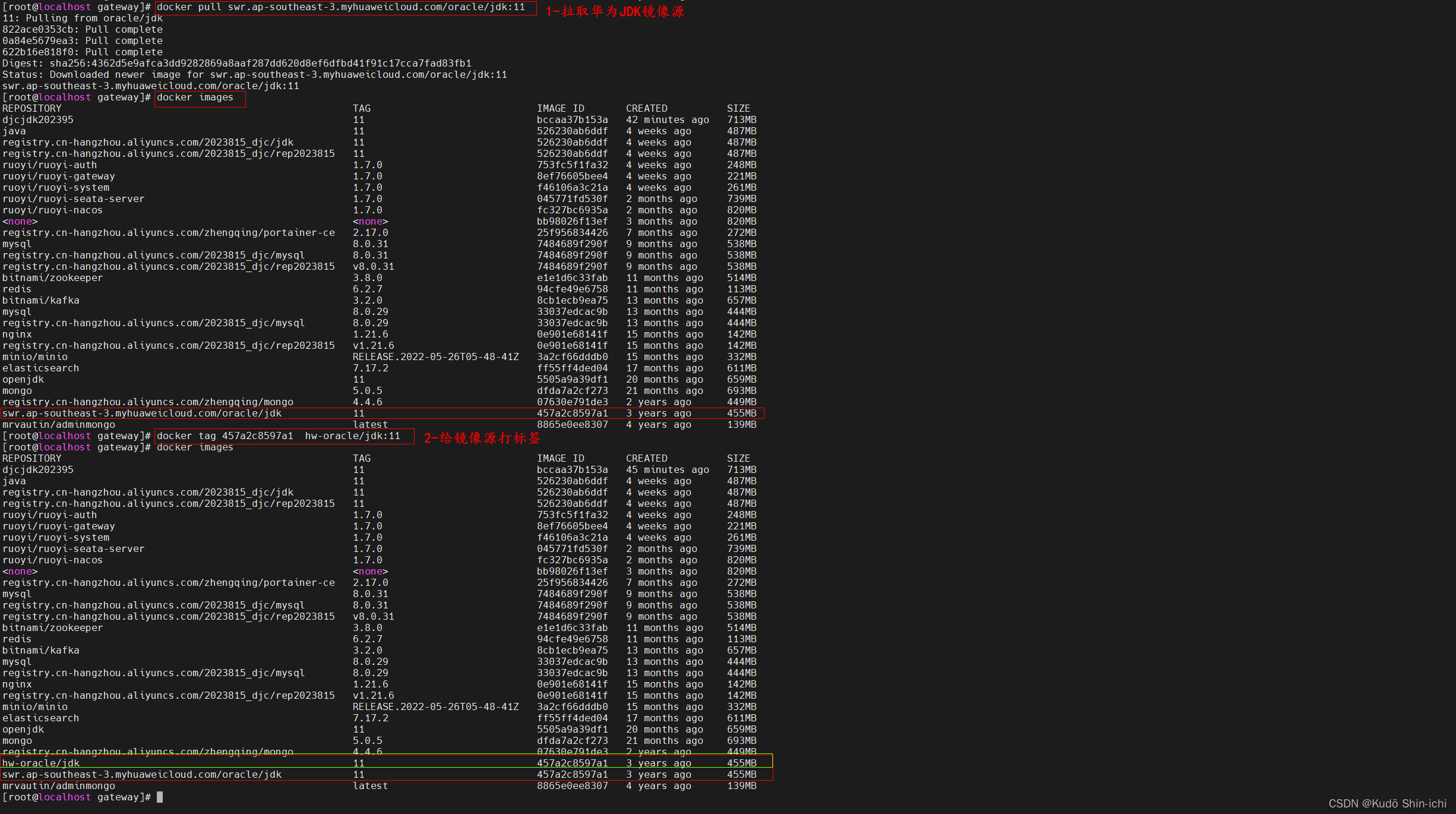Screen dimensions: 1456x814
Task: Click 713MB size beside '42 minutes ago'
Action: coord(742,120)
